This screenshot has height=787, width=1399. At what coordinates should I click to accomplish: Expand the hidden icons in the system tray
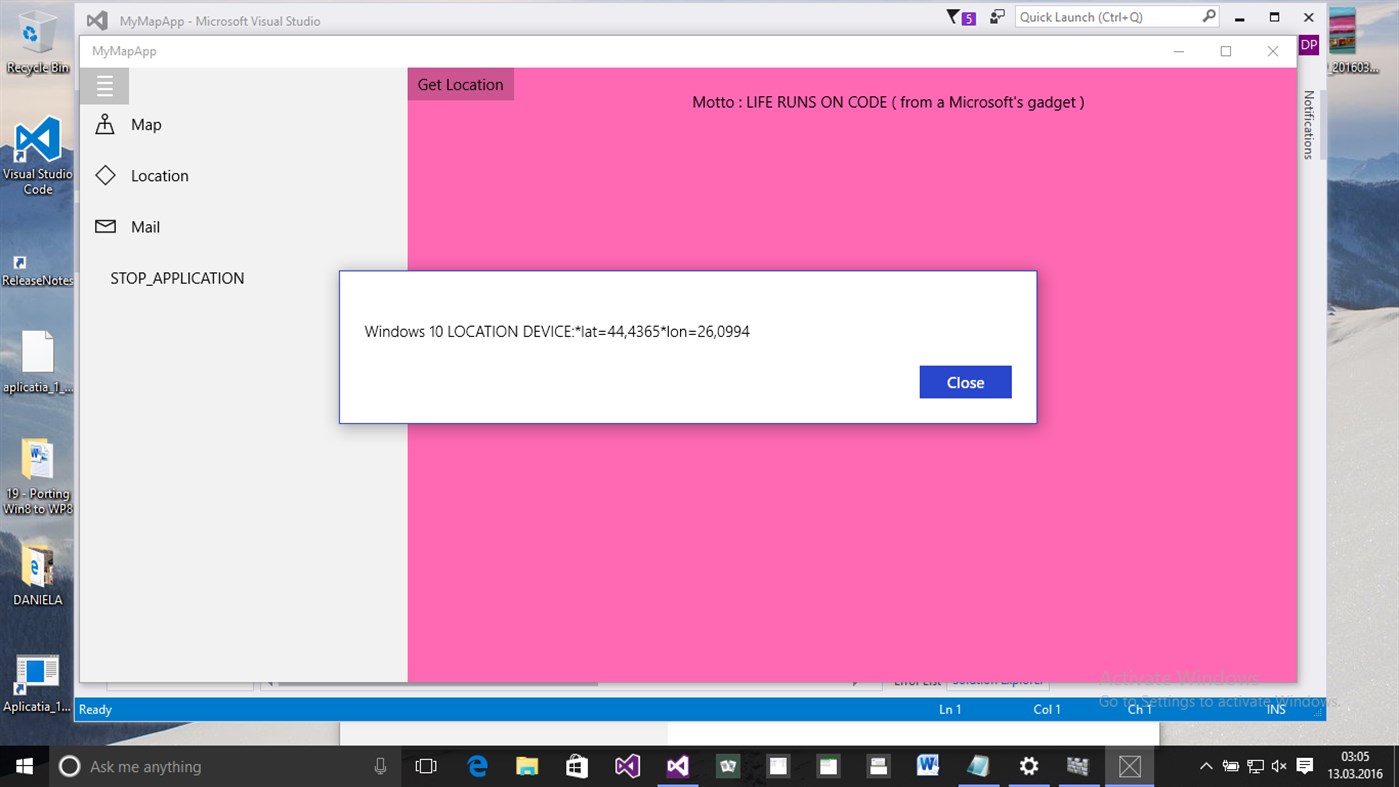[x=1206, y=766]
